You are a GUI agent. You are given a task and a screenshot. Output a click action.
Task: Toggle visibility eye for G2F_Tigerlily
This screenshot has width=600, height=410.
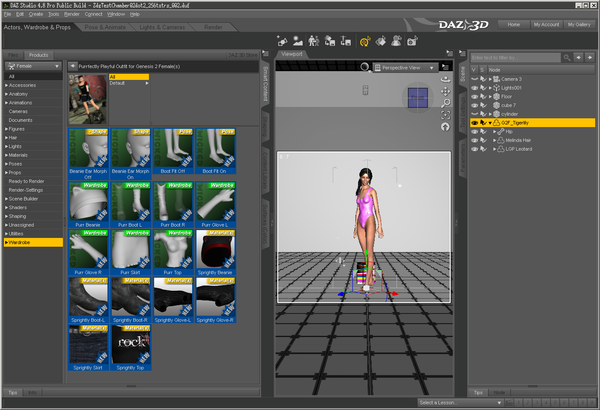click(474, 123)
